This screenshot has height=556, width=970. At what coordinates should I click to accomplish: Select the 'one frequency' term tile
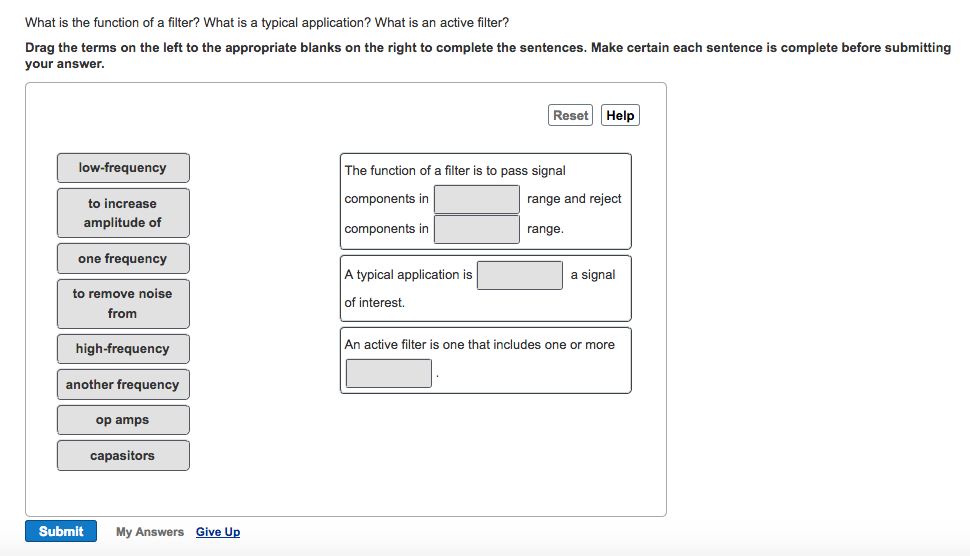point(123,259)
